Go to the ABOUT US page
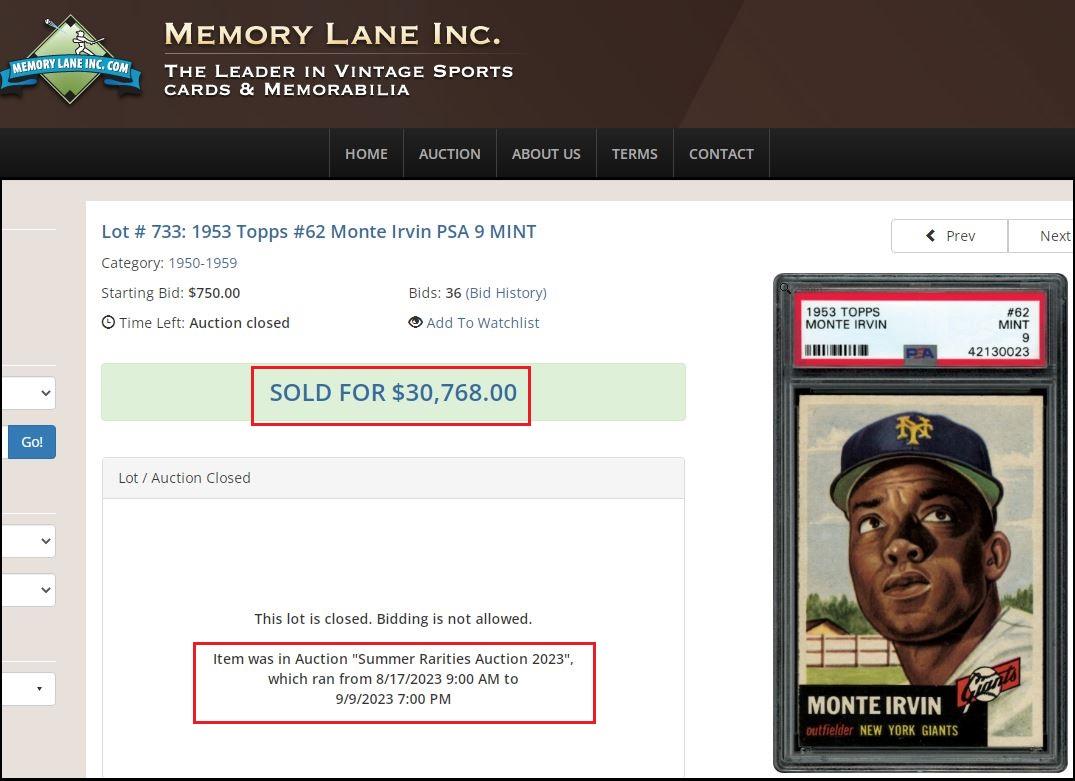Image resolution: width=1075 pixels, height=781 pixels. [x=546, y=154]
